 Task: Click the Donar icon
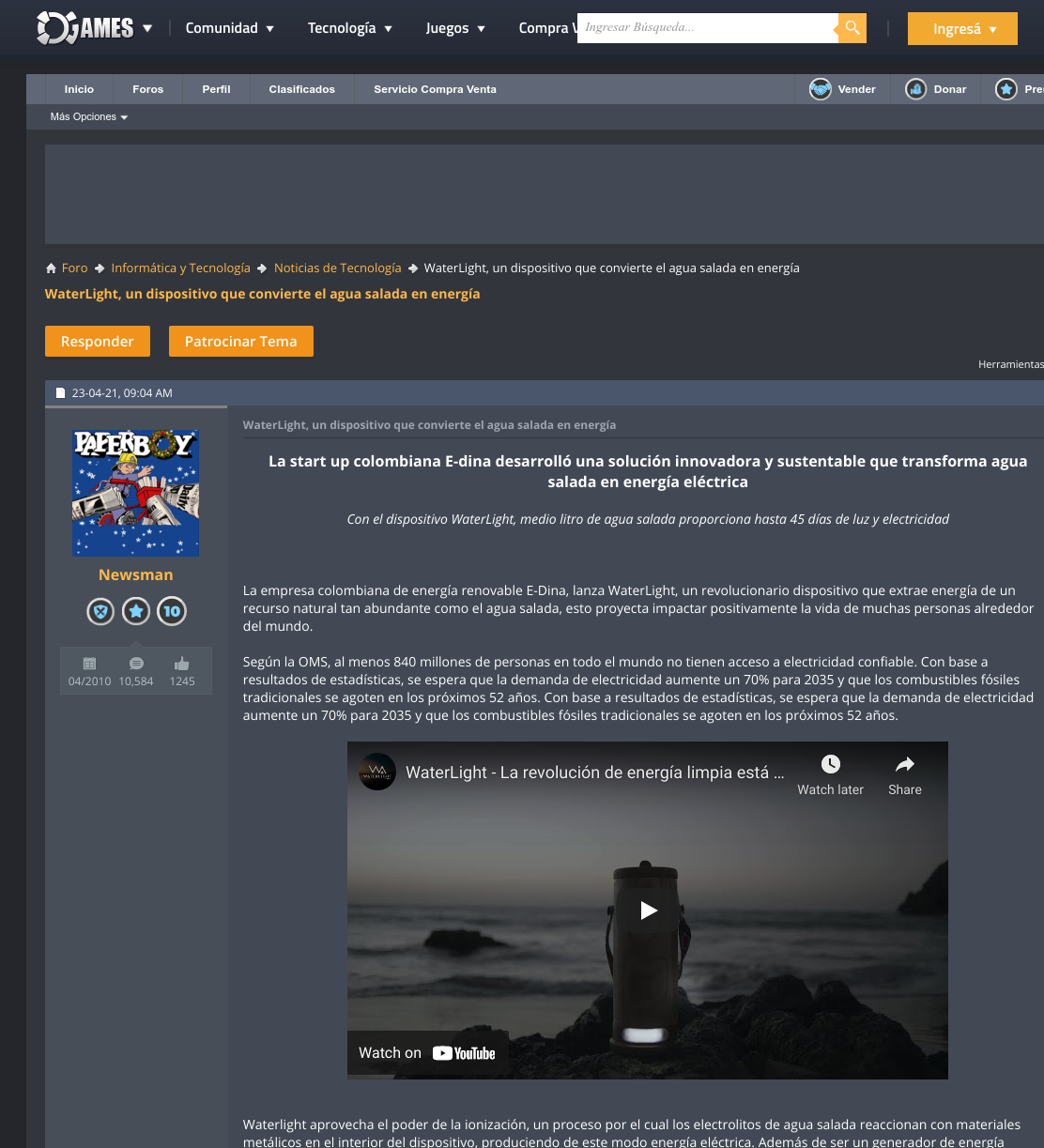pos(916,89)
